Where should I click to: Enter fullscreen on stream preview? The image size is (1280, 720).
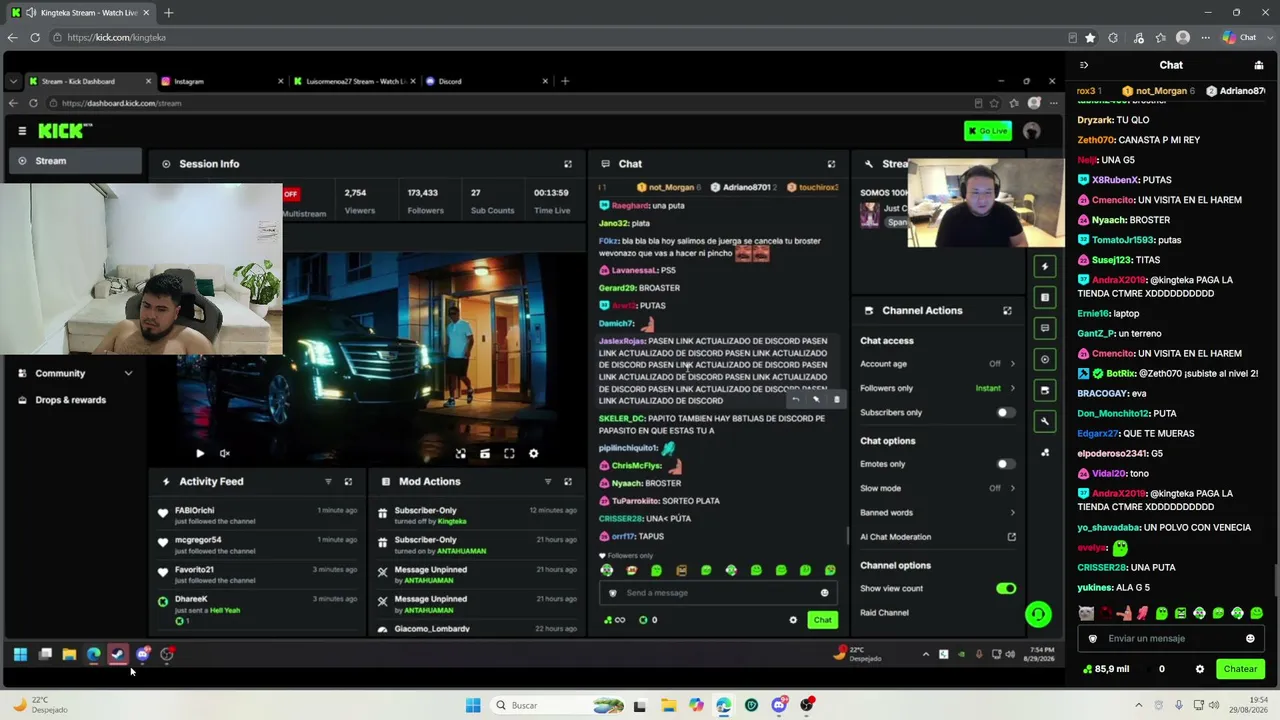[509, 454]
